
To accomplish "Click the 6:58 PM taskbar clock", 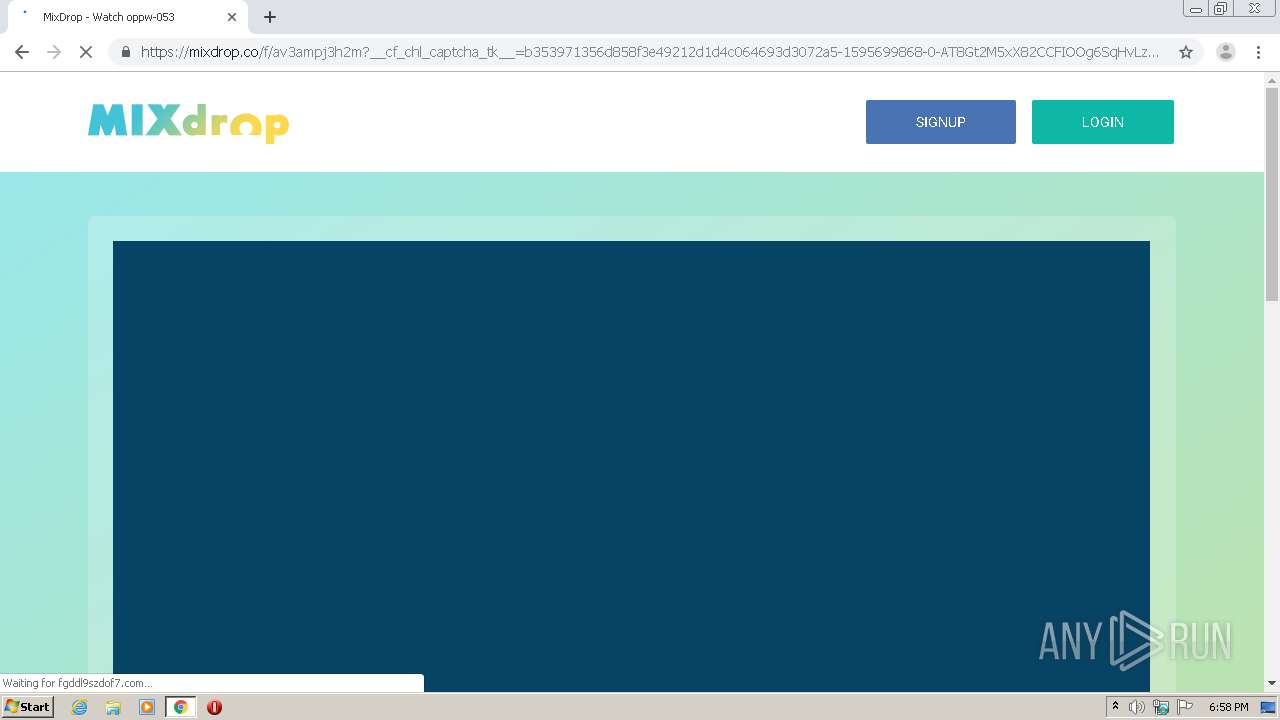I will click(x=1228, y=707).
